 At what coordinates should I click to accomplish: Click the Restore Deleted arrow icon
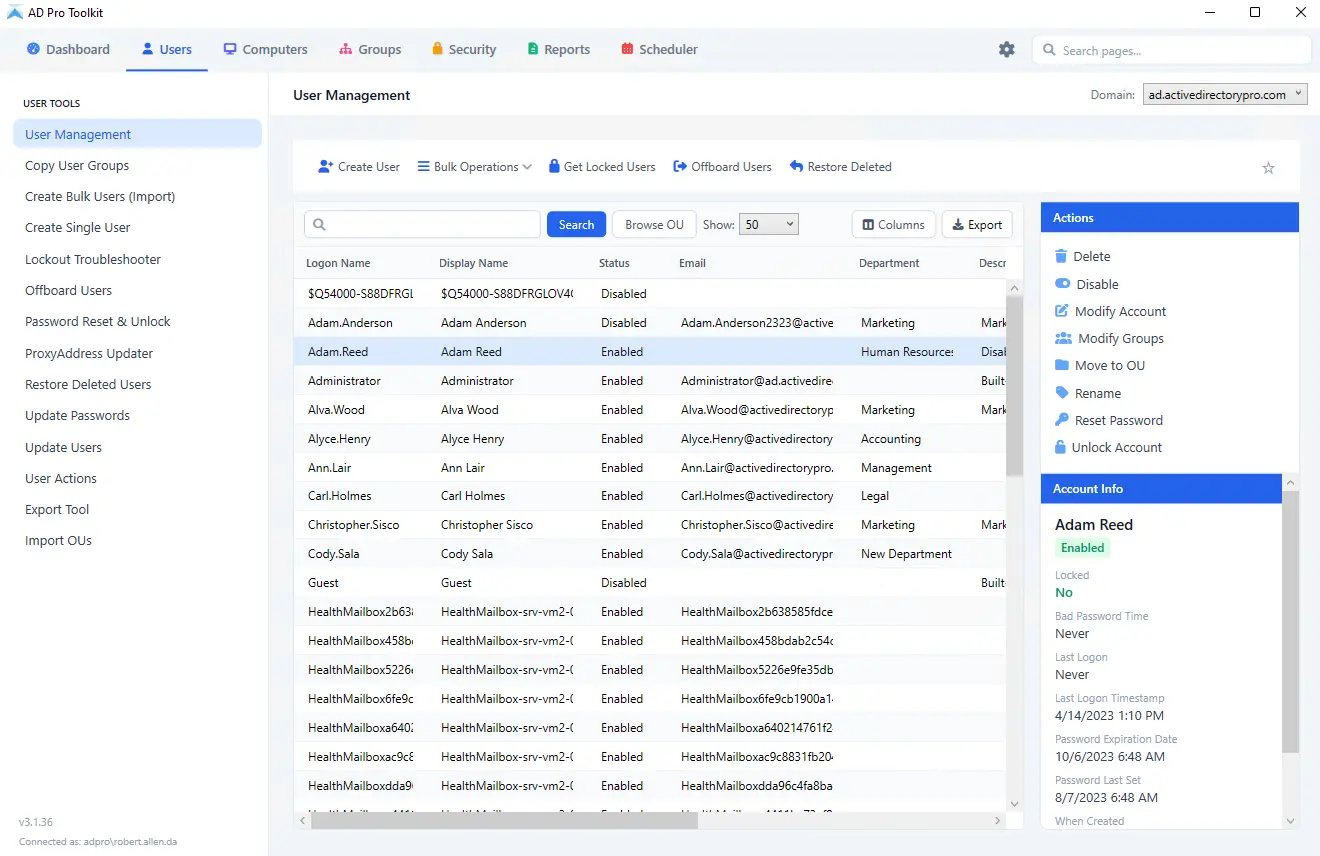point(796,167)
